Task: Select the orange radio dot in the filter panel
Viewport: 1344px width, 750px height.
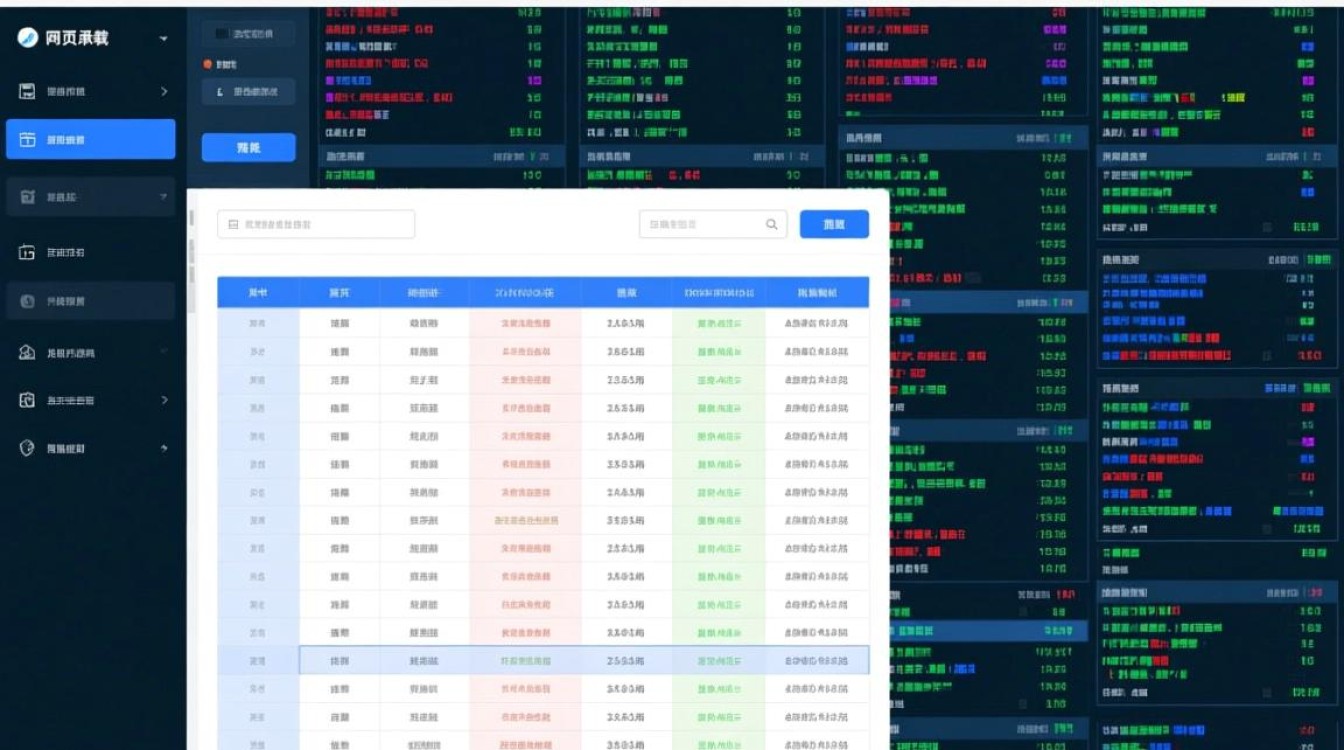Action: [x=208, y=64]
